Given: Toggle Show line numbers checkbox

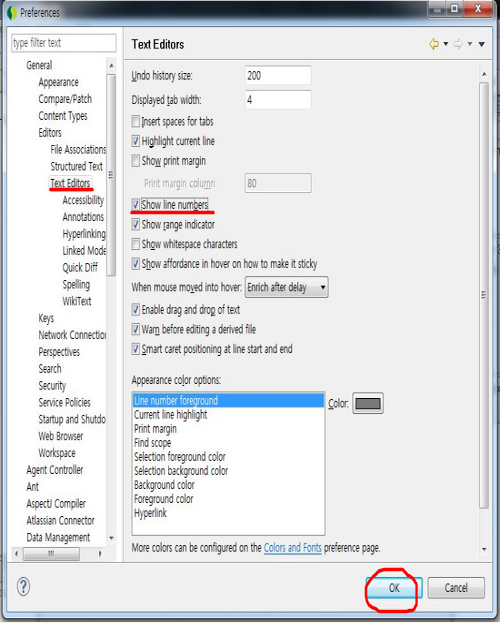Looking at the screenshot, I should tap(136, 205).
